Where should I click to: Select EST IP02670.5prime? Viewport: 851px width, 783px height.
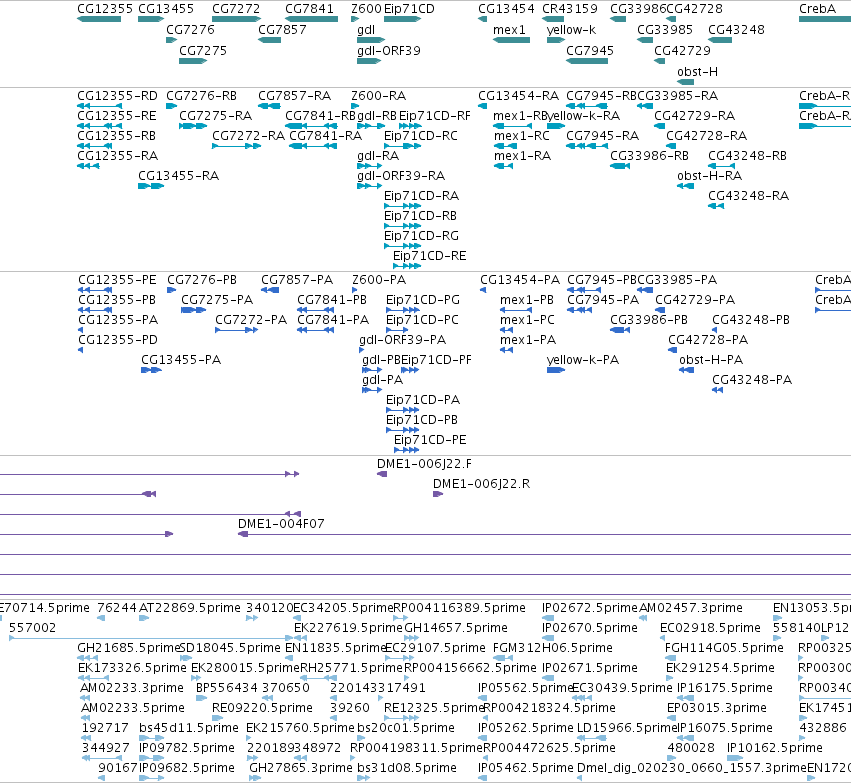tap(589, 628)
